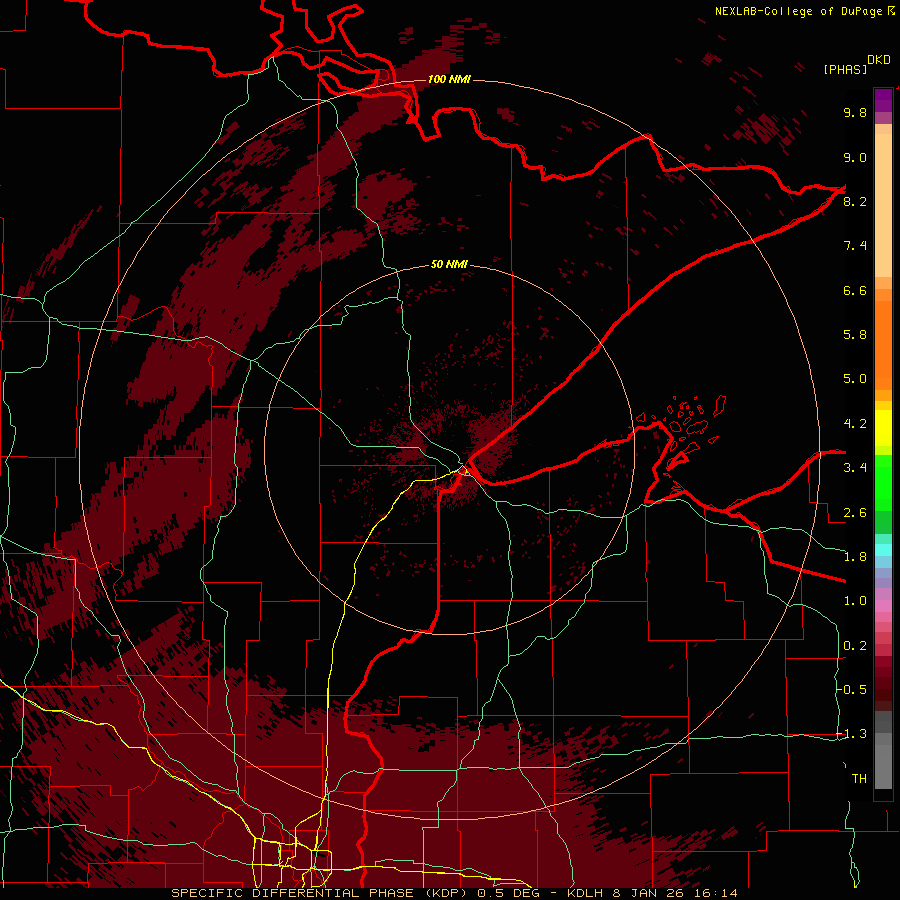This screenshot has width=900, height=900.
Task: Click the cyan segment of the color bar
Action: tap(883, 550)
